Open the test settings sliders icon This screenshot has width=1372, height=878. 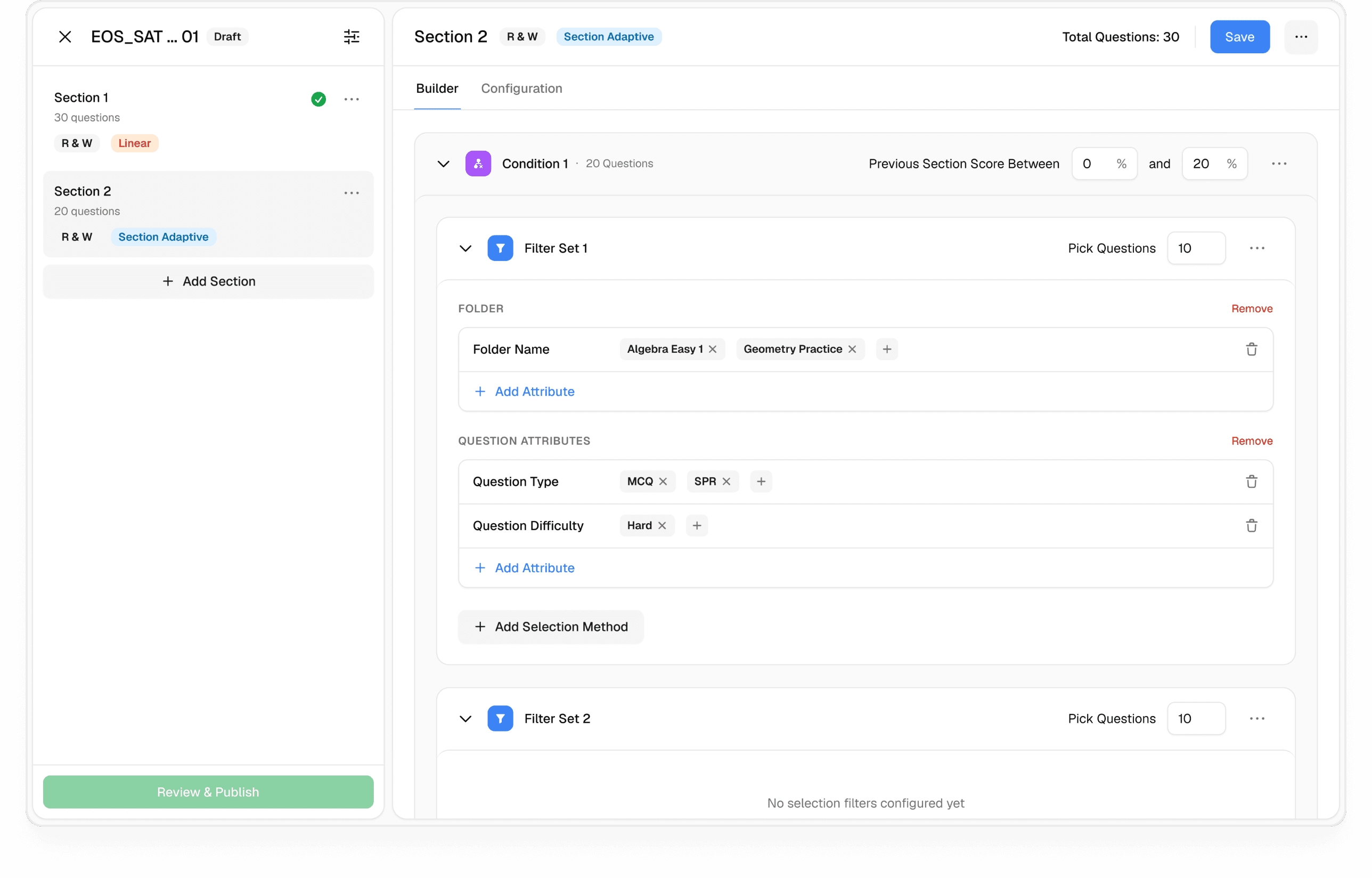pos(352,37)
